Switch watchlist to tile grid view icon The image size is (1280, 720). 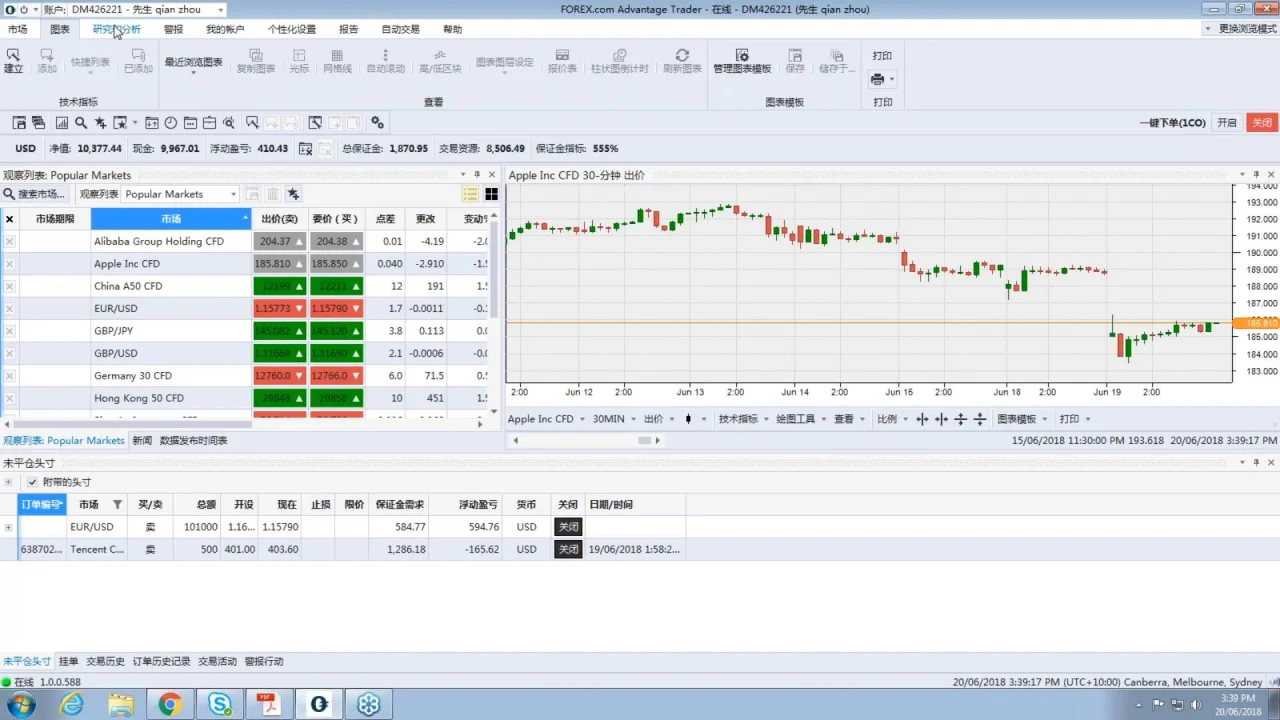[x=491, y=194]
